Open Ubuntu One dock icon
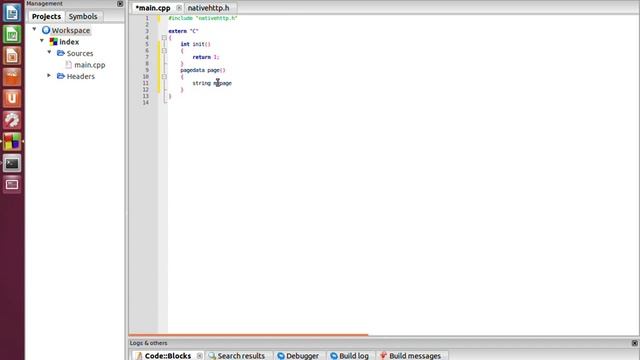 [12, 99]
